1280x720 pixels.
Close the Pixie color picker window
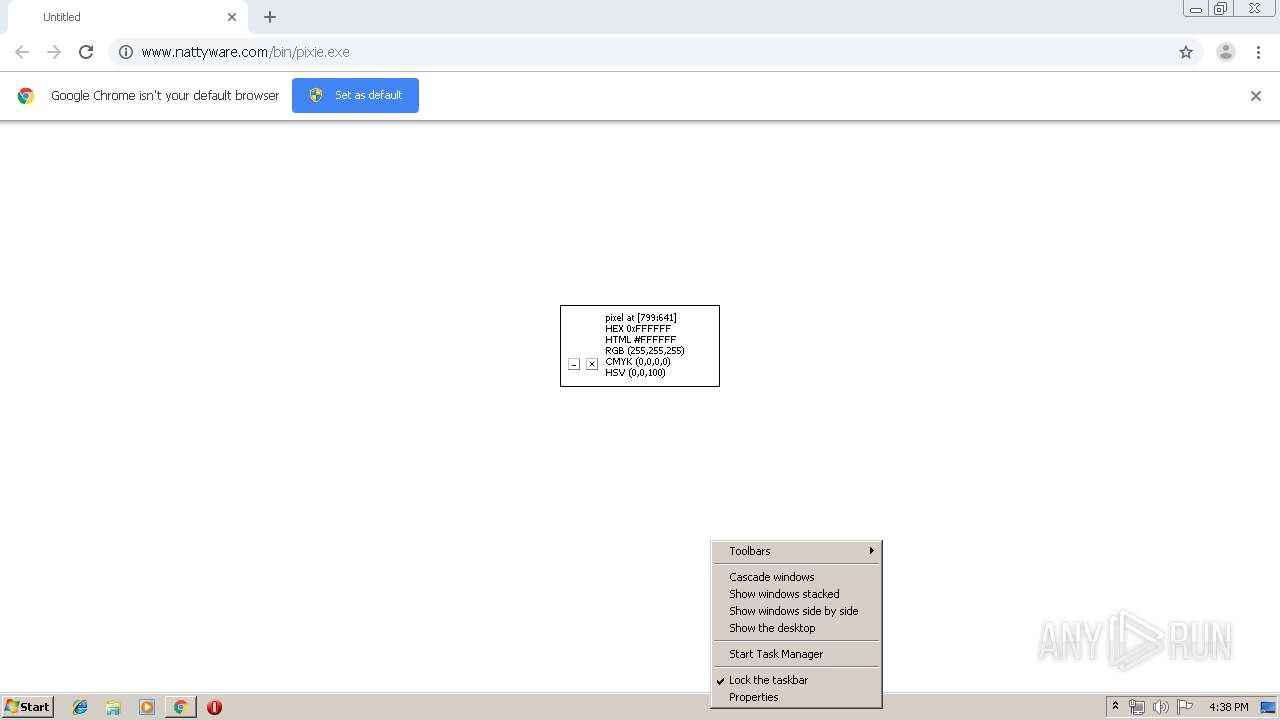(592, 364)
